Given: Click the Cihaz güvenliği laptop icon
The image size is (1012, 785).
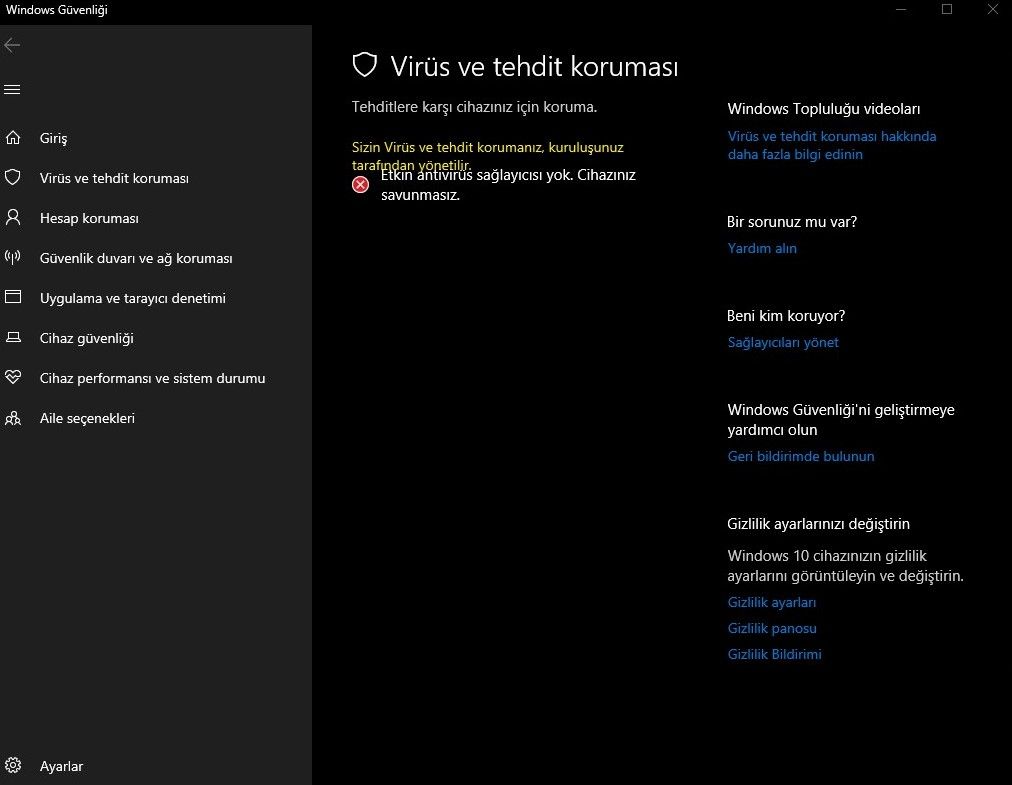Looking at the screenshot, I should pyautogui.click(x=13, y=338).
